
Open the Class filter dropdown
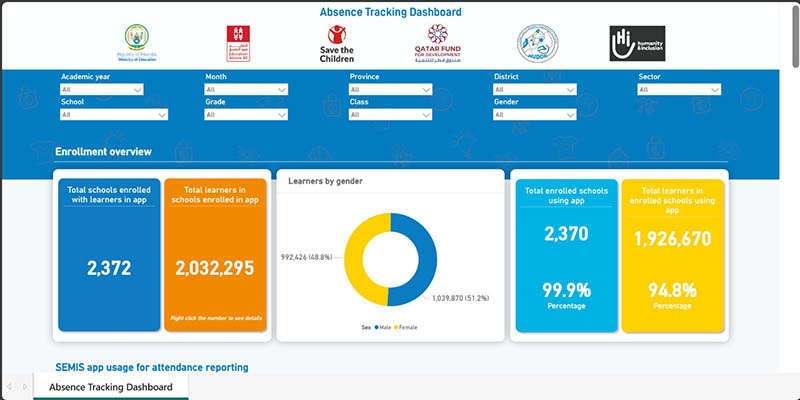coord(391,115)
